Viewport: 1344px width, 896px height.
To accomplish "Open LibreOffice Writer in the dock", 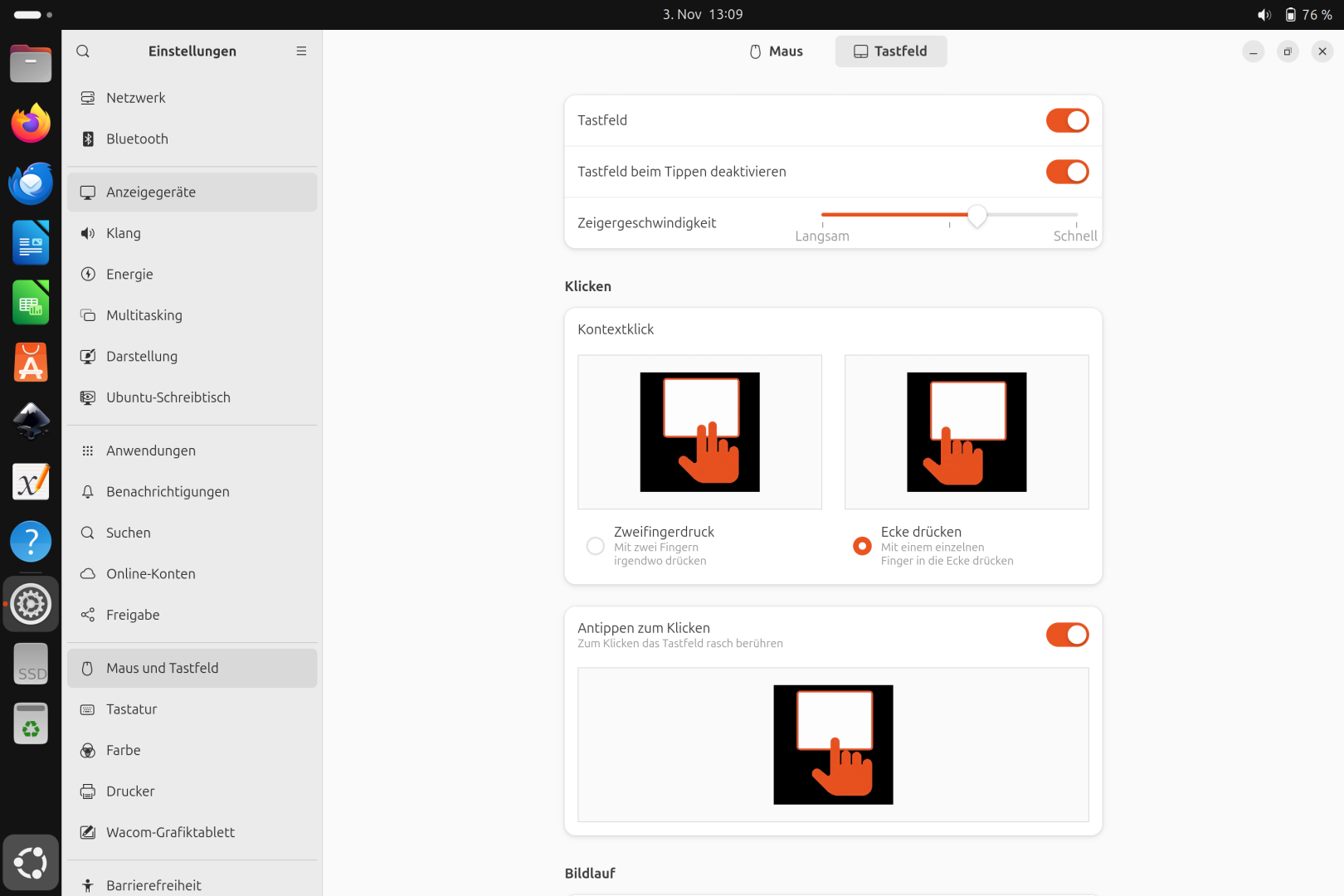I will point(31,243).
